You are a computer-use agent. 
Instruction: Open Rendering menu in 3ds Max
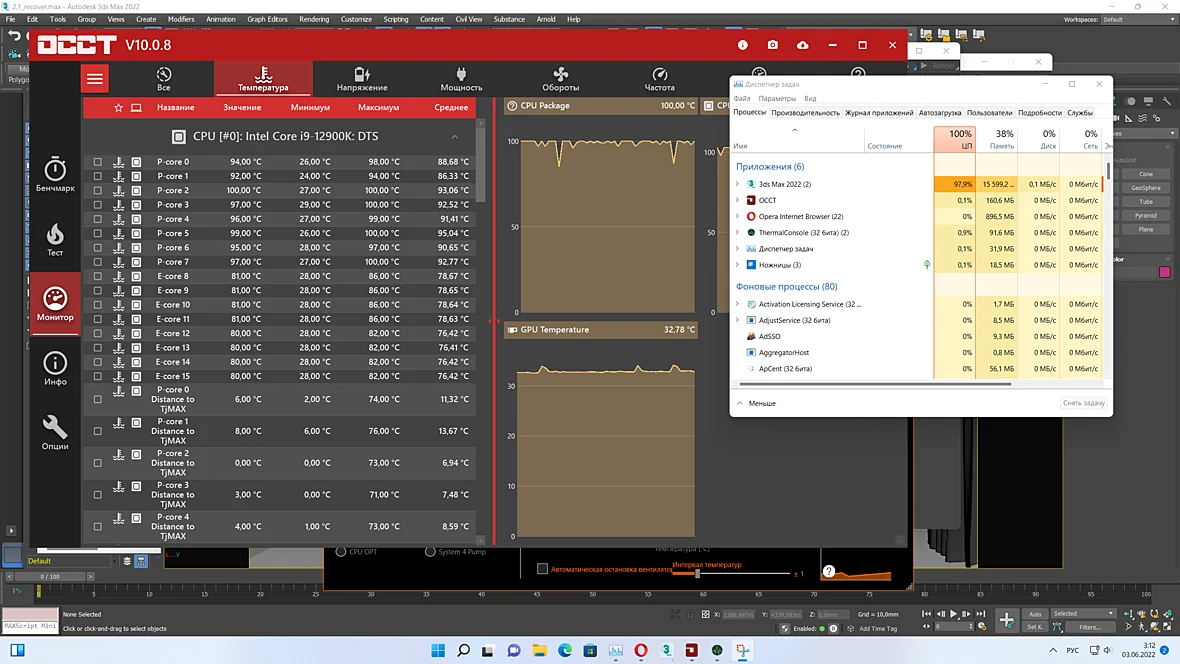pos(314,20)
